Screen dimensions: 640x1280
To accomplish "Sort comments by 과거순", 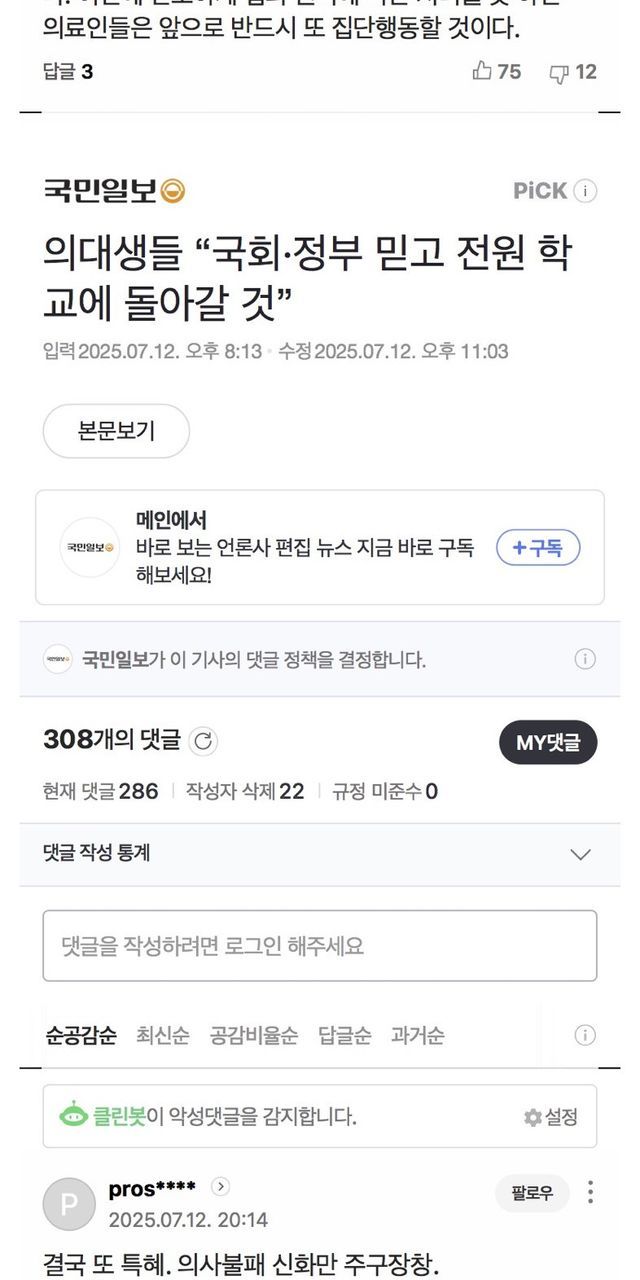I will (x=418, y=1035).
